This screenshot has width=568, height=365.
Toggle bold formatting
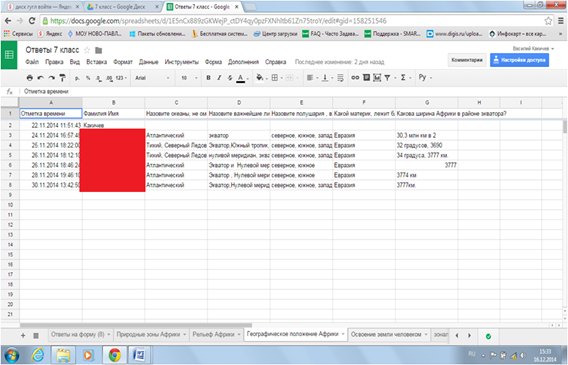pos(208,77)
